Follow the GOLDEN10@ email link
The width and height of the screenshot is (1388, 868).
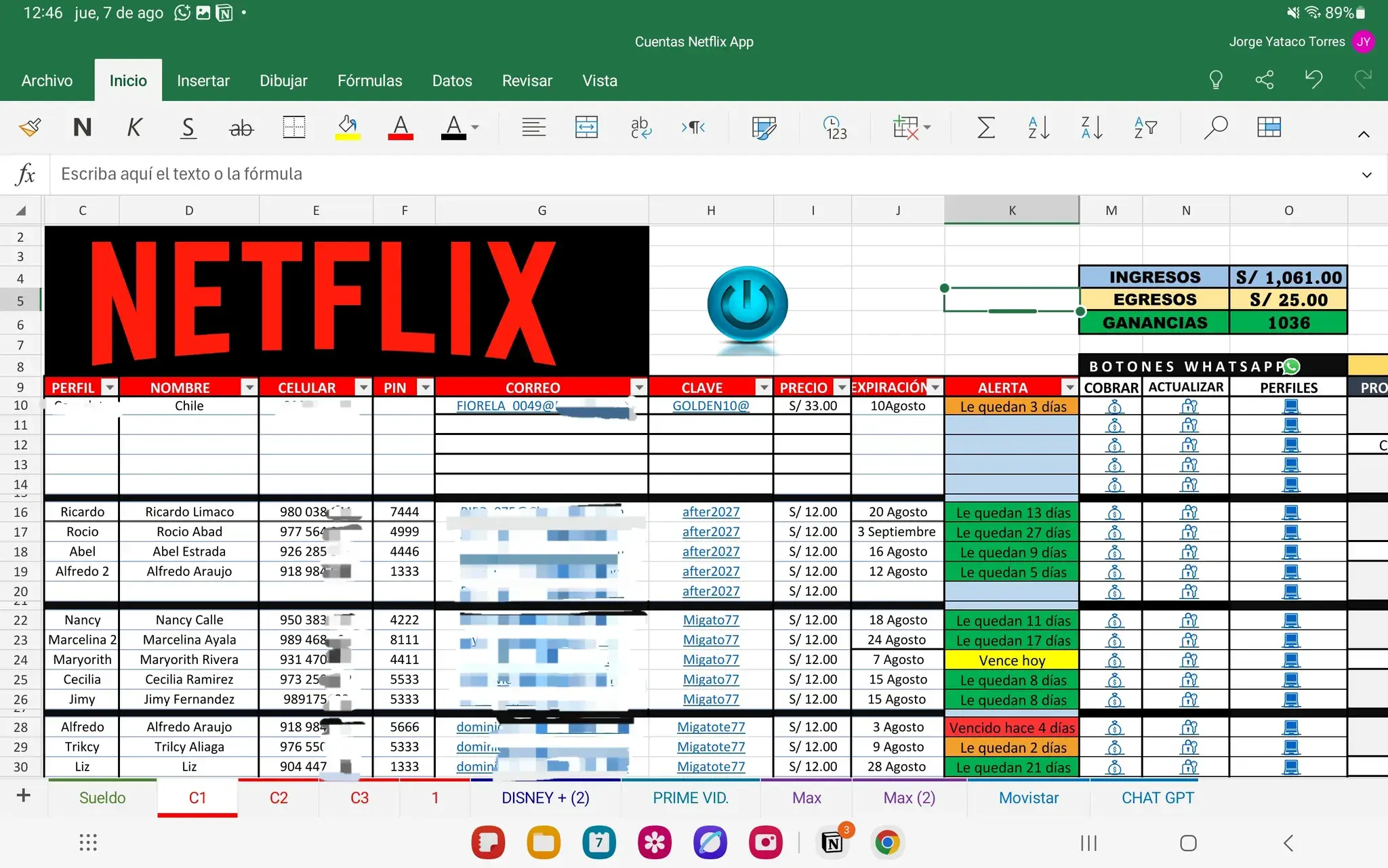point(710,405)
